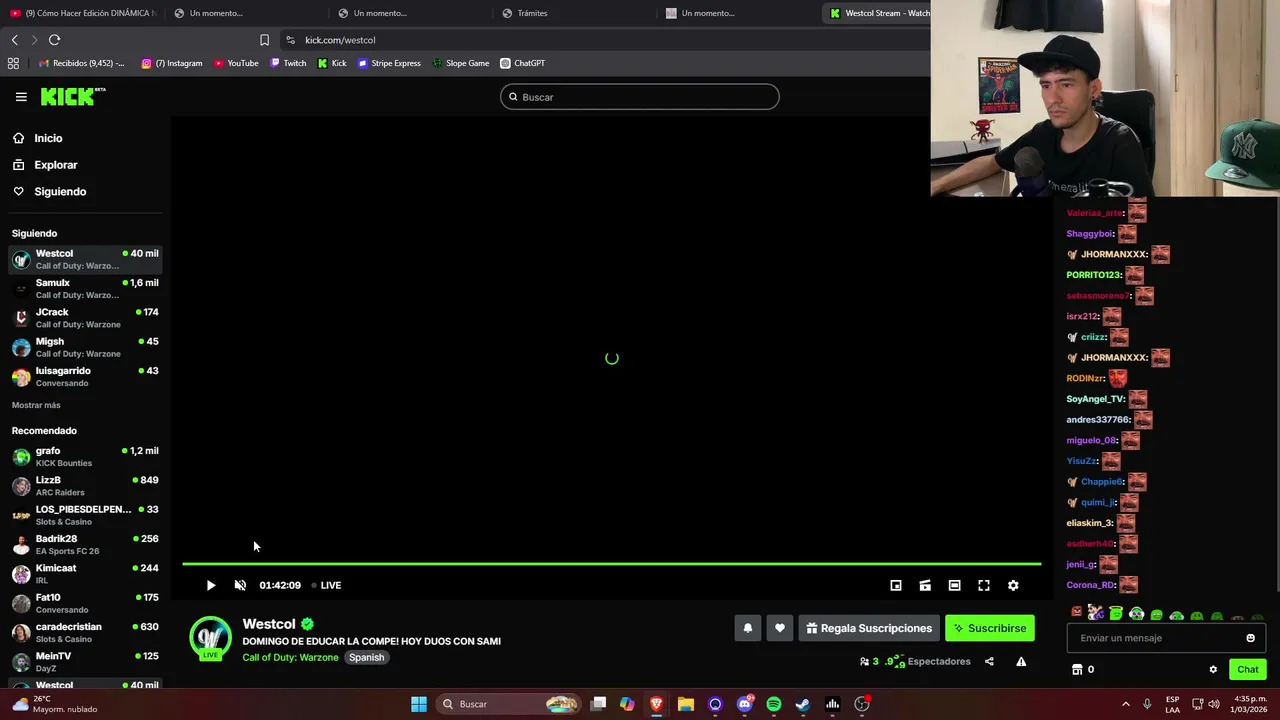1280x720 pixels.
Task: Open Steam from taskbar
Action: [x=803, y=704]
